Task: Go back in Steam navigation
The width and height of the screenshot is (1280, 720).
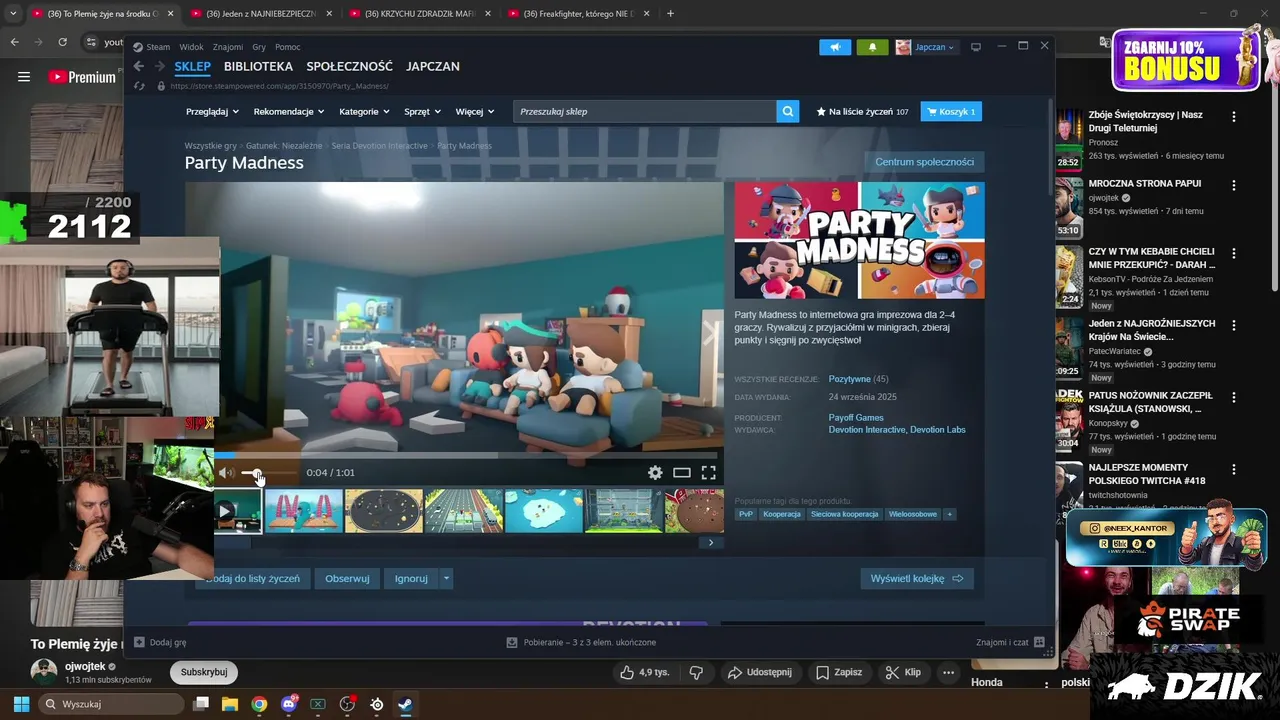Action: 138,66
